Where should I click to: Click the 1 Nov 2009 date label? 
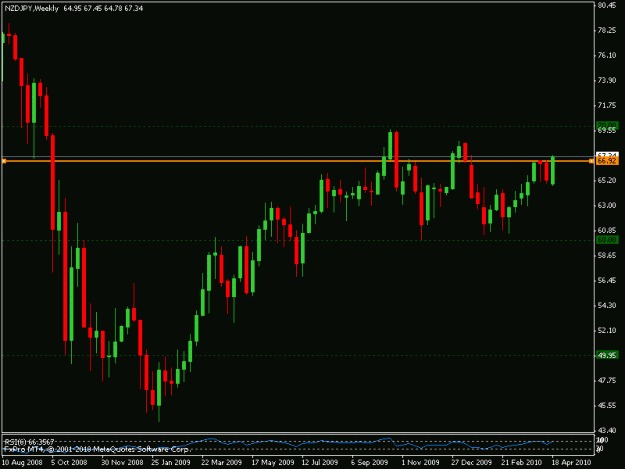420,463
